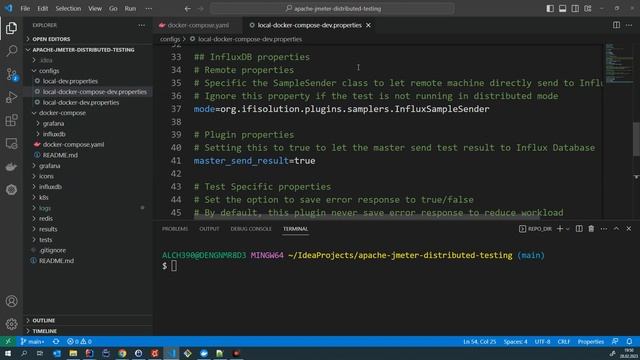Open the File menu
The image size is (640, 360).
click(x=25, y=9)
